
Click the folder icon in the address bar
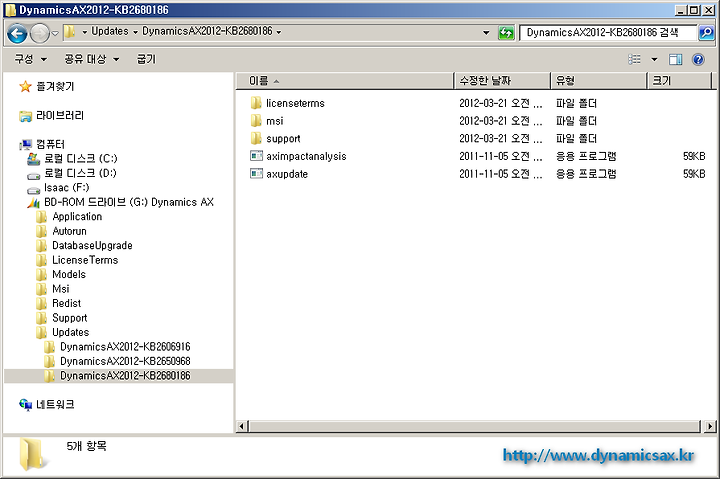pyautogui.click(x=69, y=32)
